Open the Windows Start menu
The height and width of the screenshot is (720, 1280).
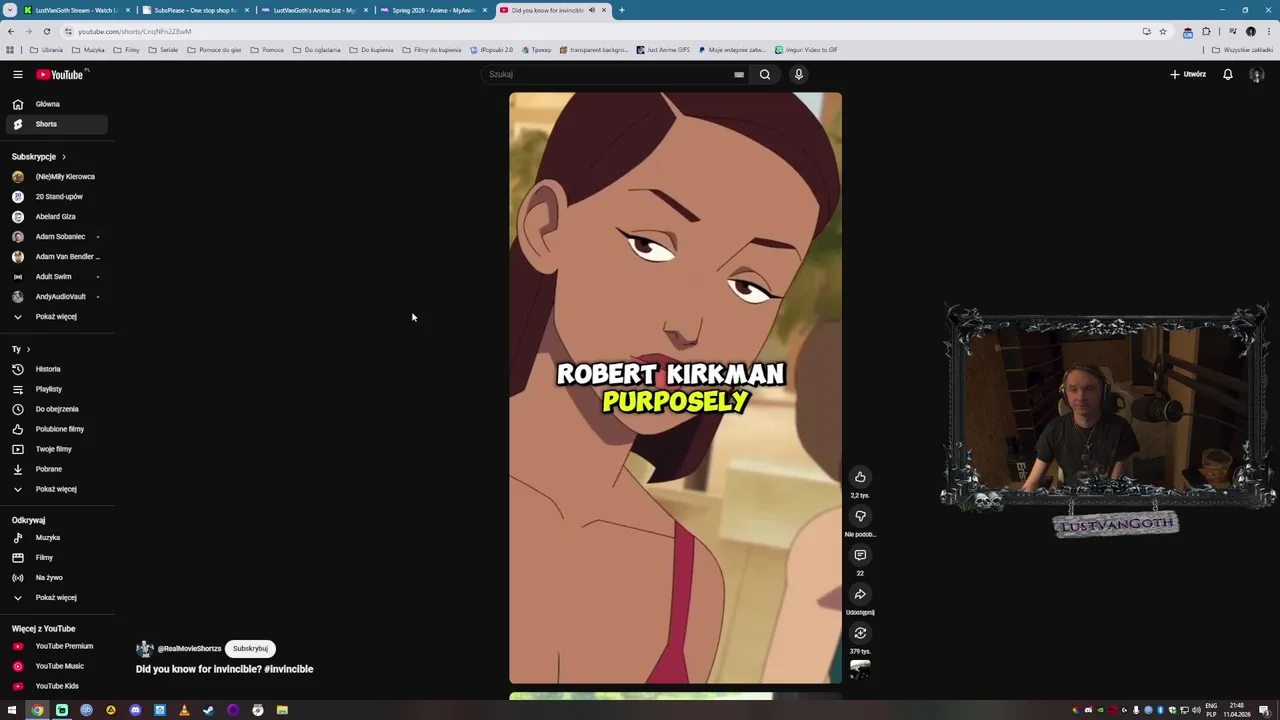click(x=12, y=710)
